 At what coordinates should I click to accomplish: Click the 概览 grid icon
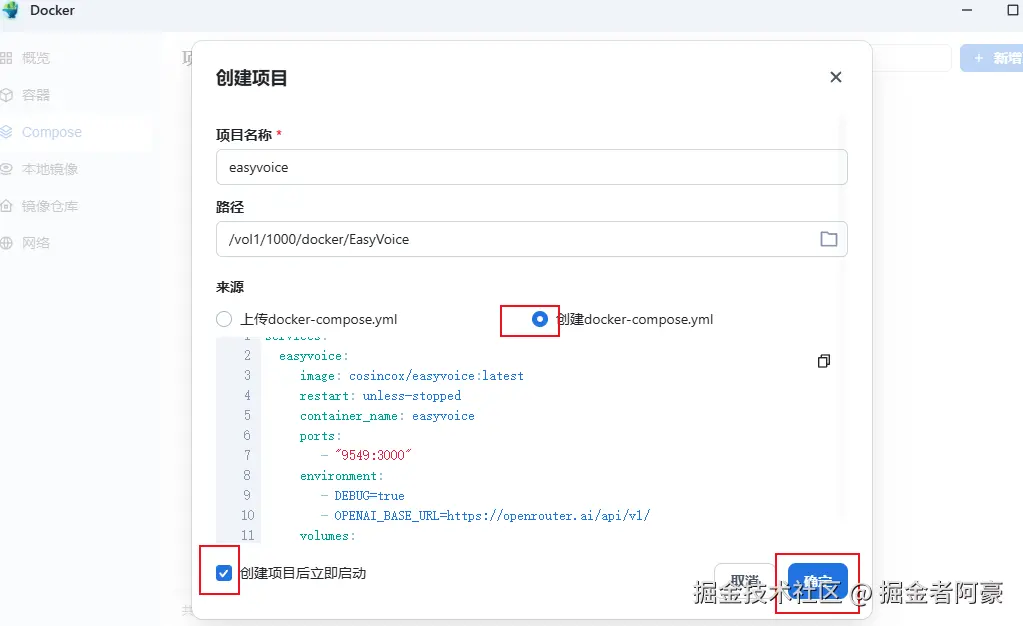7,58
